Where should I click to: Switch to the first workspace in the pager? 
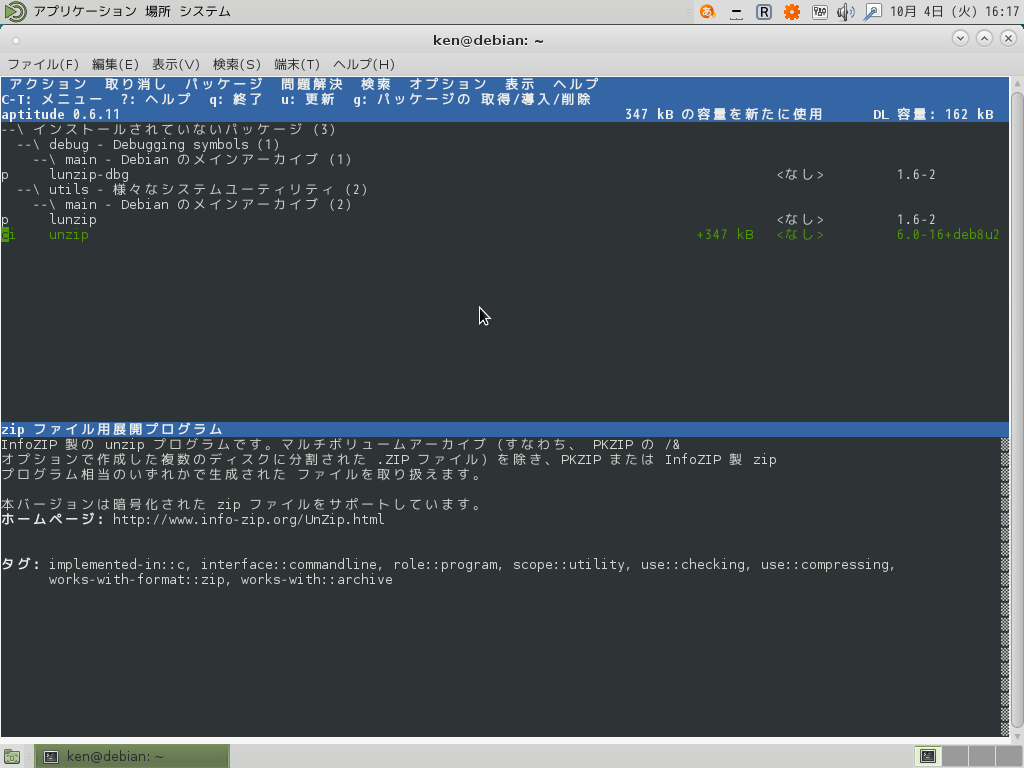click(928, 756)
